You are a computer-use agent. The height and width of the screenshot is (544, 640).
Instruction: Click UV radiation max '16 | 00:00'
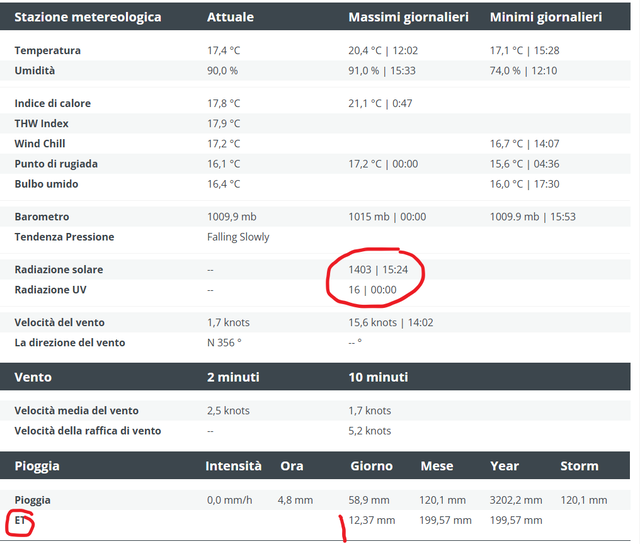tap(372, 290)
